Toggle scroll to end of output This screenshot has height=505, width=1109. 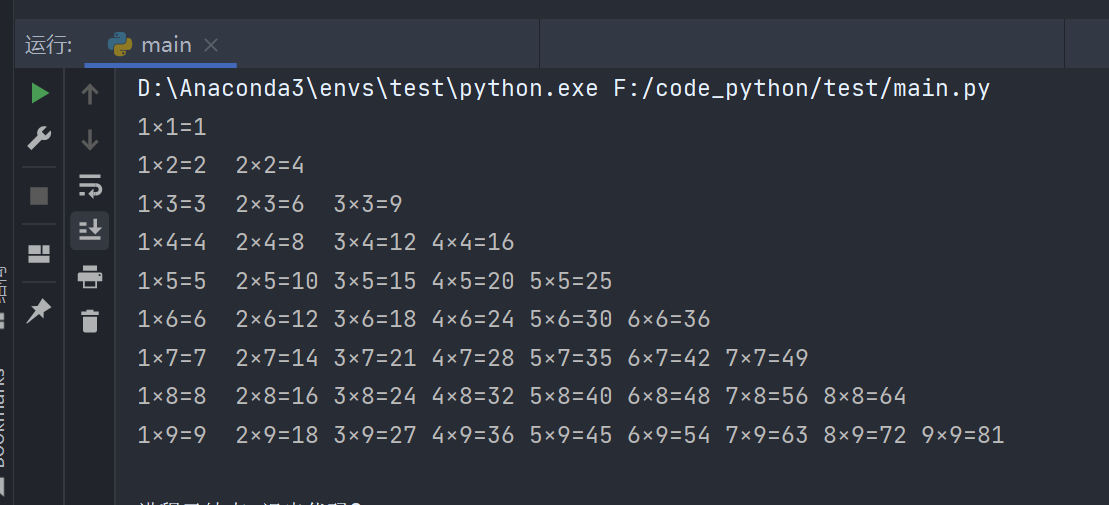90,231
